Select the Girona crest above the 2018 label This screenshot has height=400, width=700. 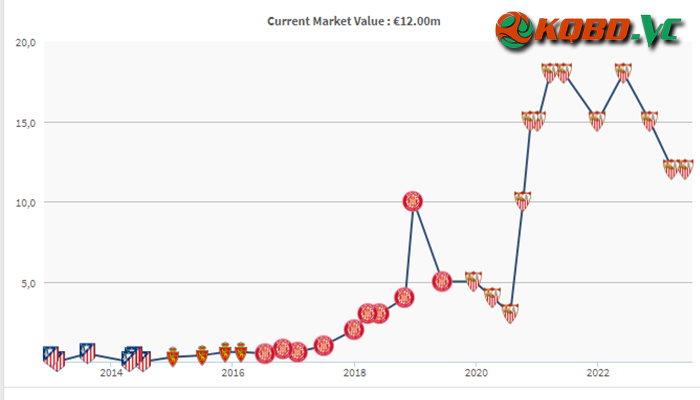[x=354, y=329]
